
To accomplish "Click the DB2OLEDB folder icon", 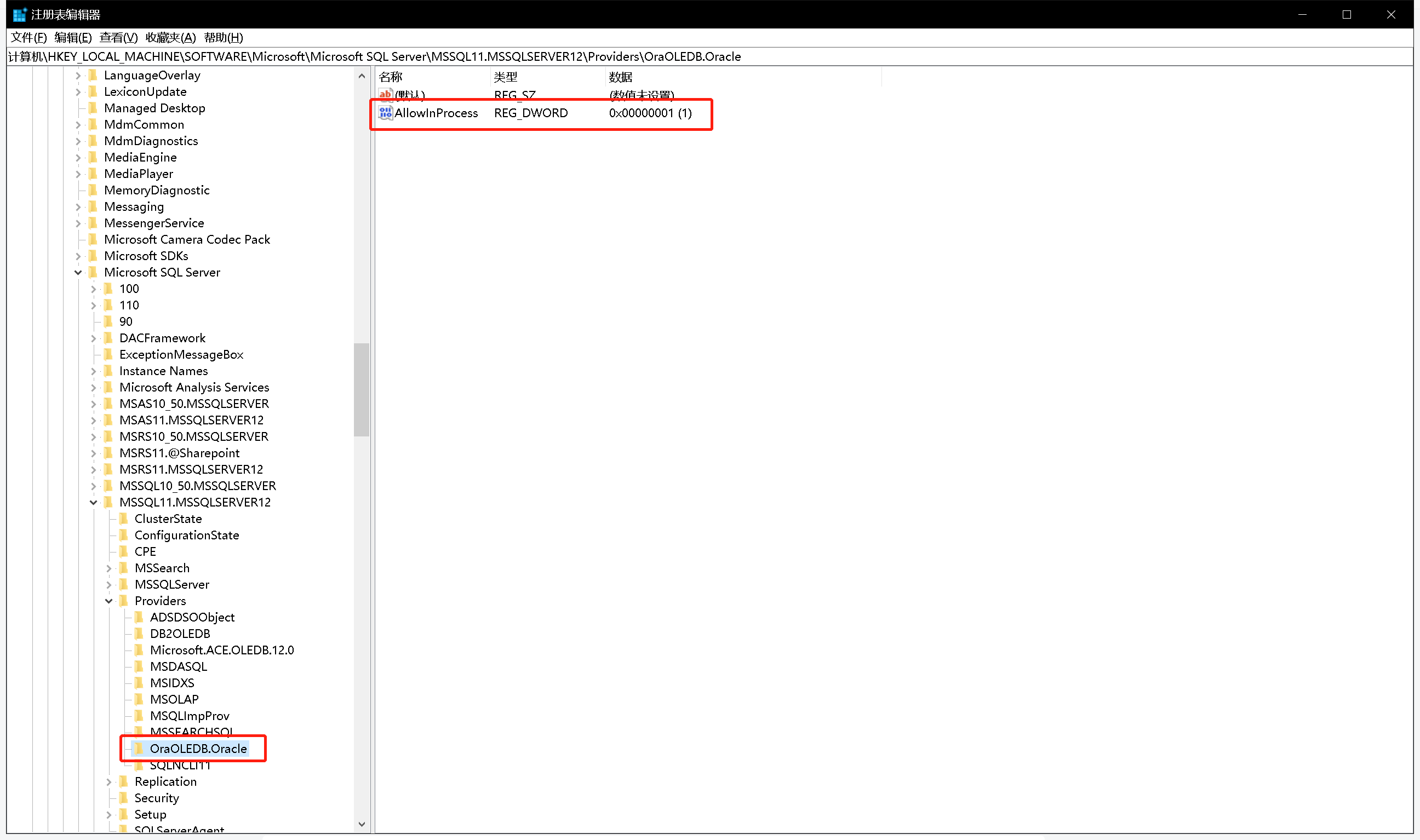I will coord(139,634).
